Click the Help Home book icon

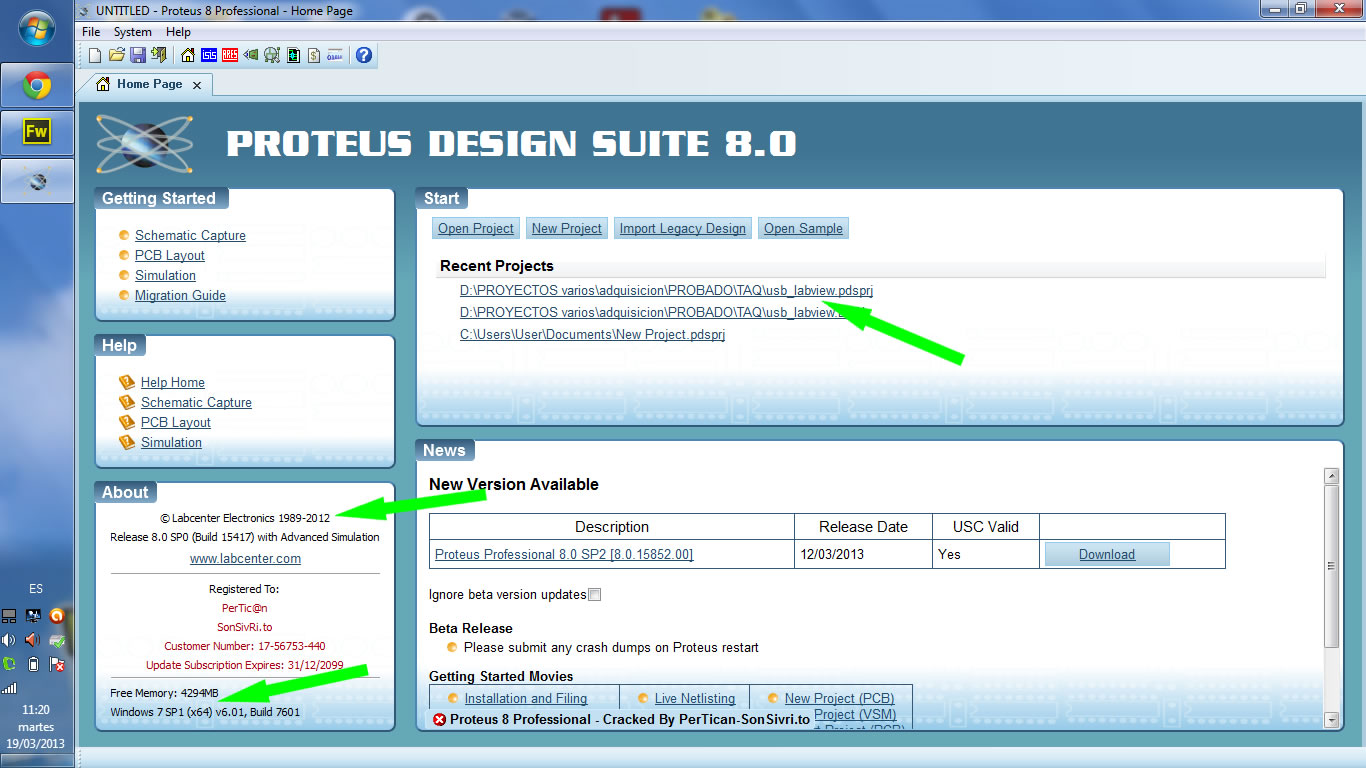pyautogui.click(x=127, y=382)
